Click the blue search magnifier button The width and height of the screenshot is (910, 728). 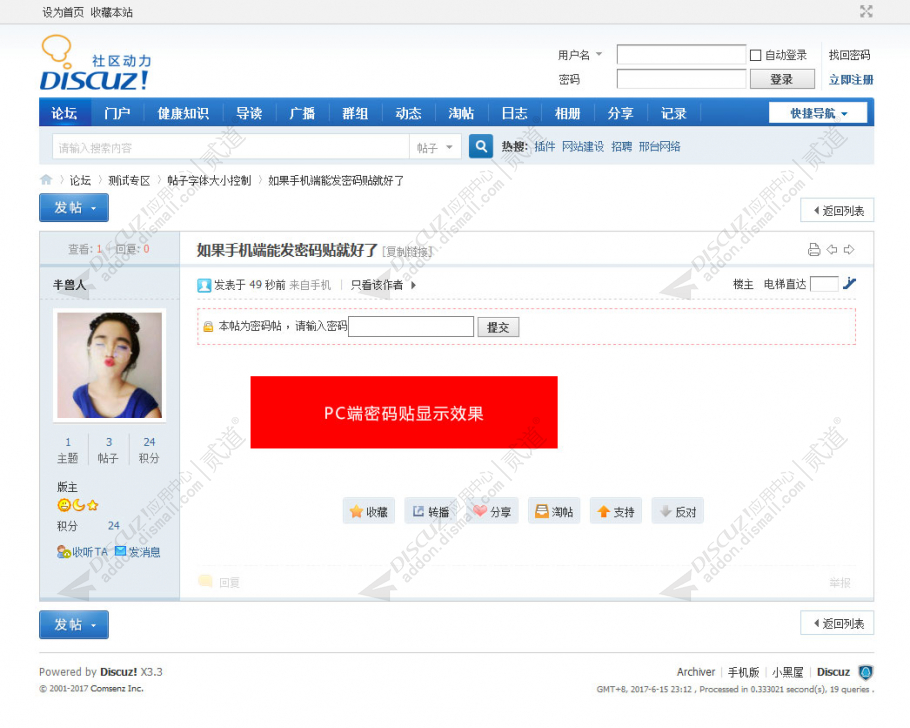point(481,146)
